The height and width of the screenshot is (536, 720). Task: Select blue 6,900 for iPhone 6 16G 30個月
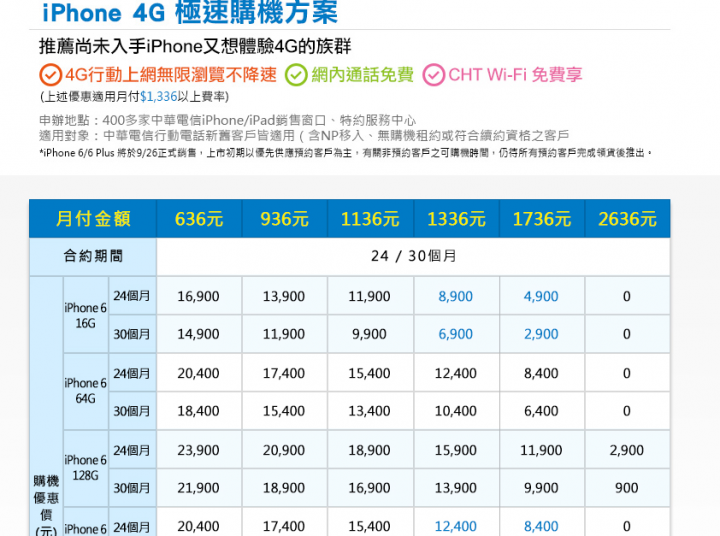click(x=456, y=334)
